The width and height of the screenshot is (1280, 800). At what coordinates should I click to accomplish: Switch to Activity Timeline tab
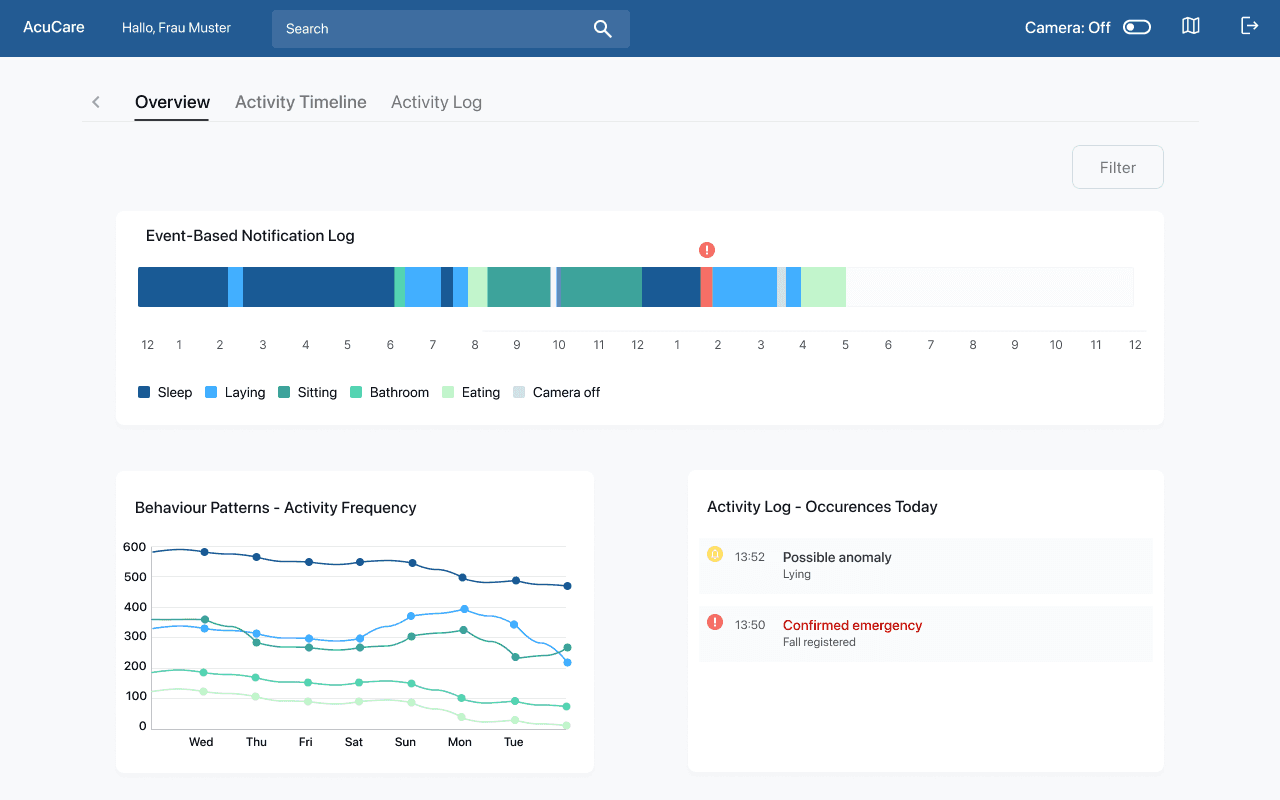pyautogui.click(x=301, y=102)
